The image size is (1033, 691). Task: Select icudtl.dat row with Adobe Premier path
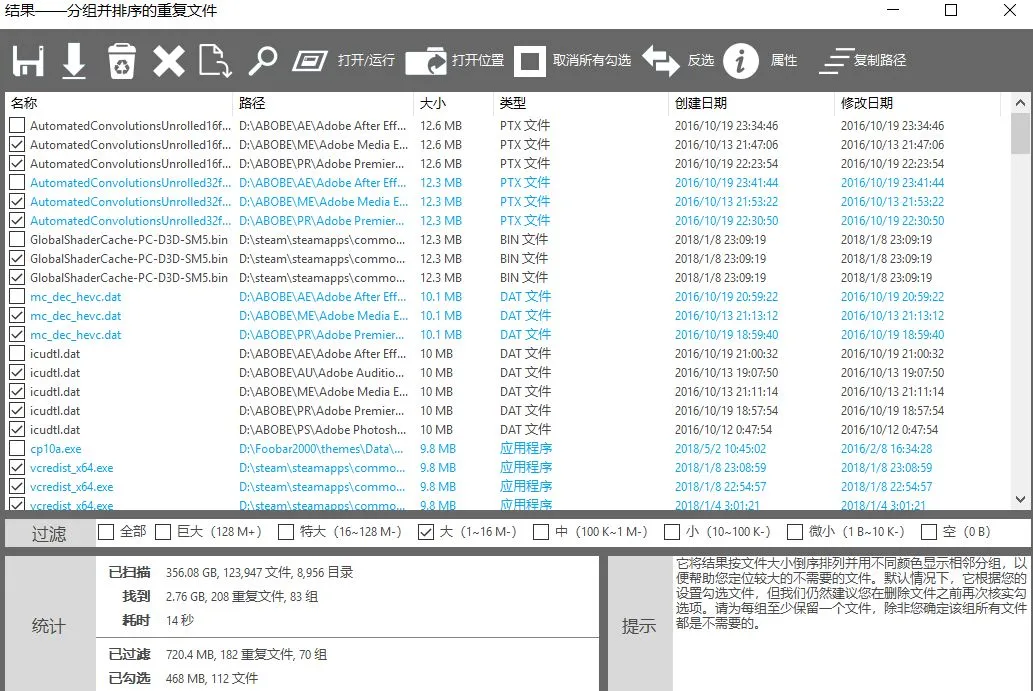pos(507,410)
